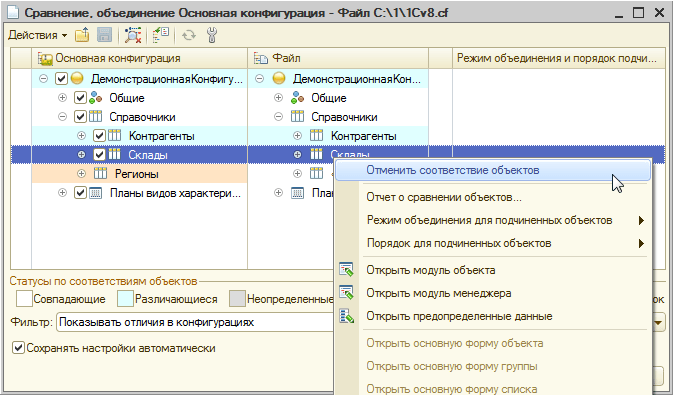Choose Открыть модуль менеджера
This screenshot has height=395, width=673.
492,293
